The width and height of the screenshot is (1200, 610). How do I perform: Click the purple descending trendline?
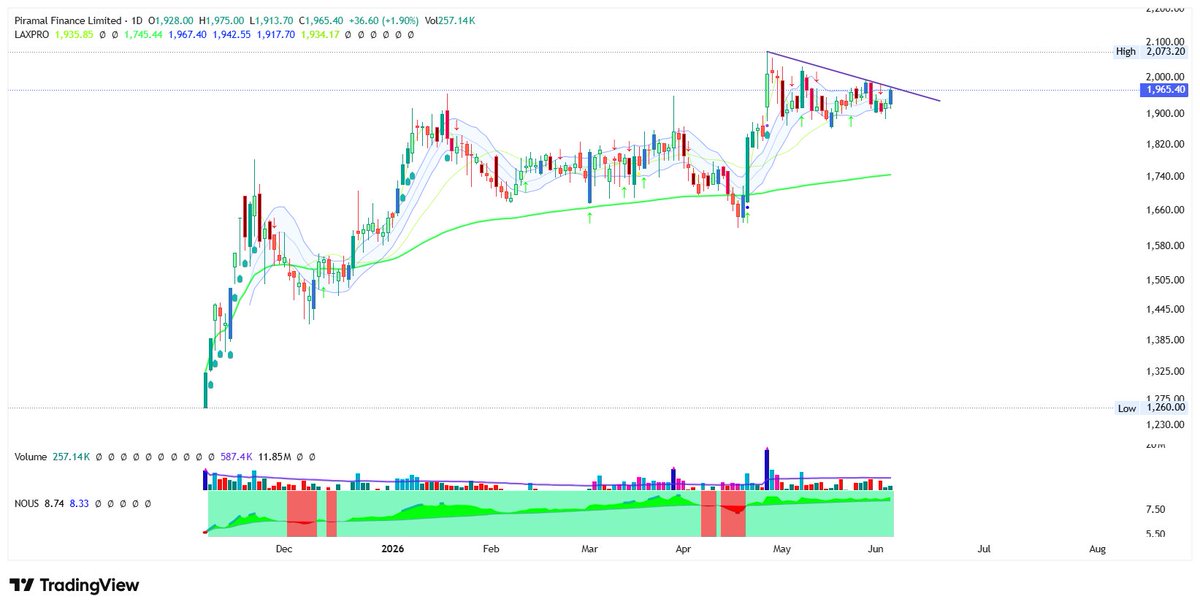pyautogui.click(x=853, y=76)
